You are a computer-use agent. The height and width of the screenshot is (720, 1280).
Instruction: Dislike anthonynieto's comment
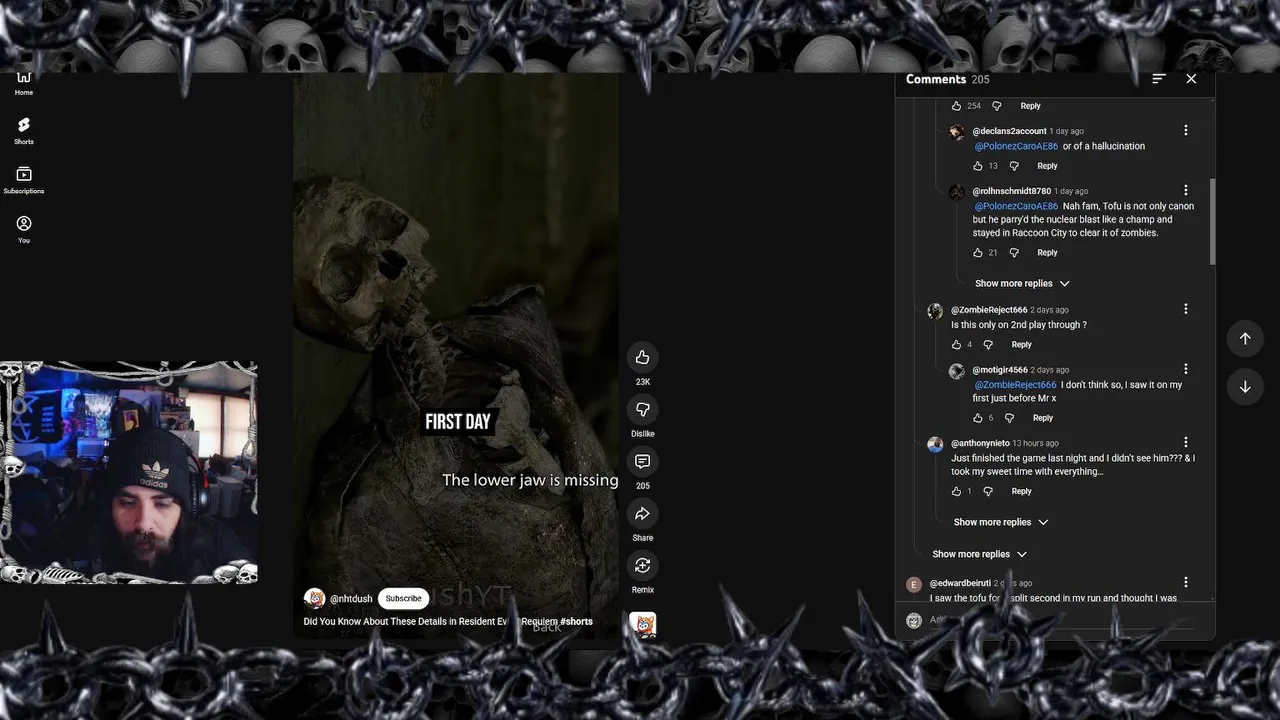point(988,491)
